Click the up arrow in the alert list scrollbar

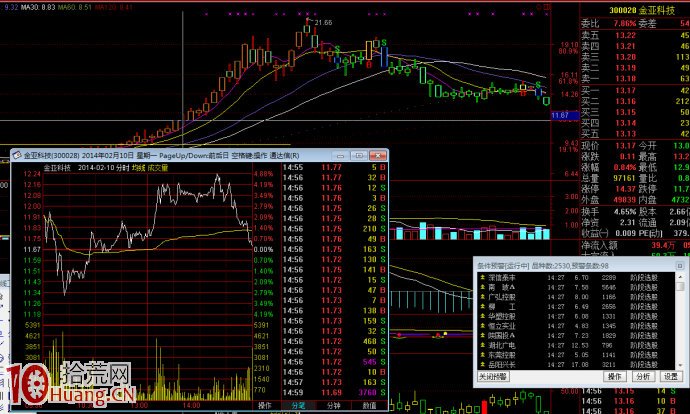tap(681, 277)
